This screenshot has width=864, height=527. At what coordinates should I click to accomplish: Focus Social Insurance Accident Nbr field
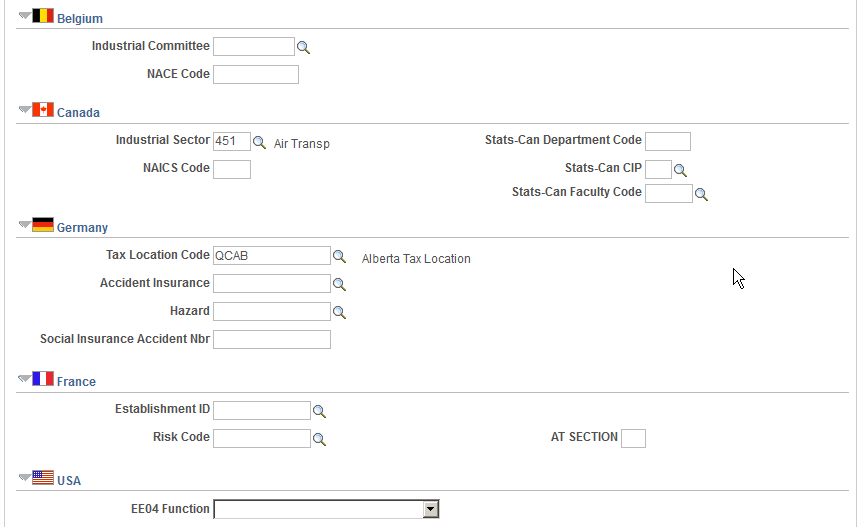272,340
